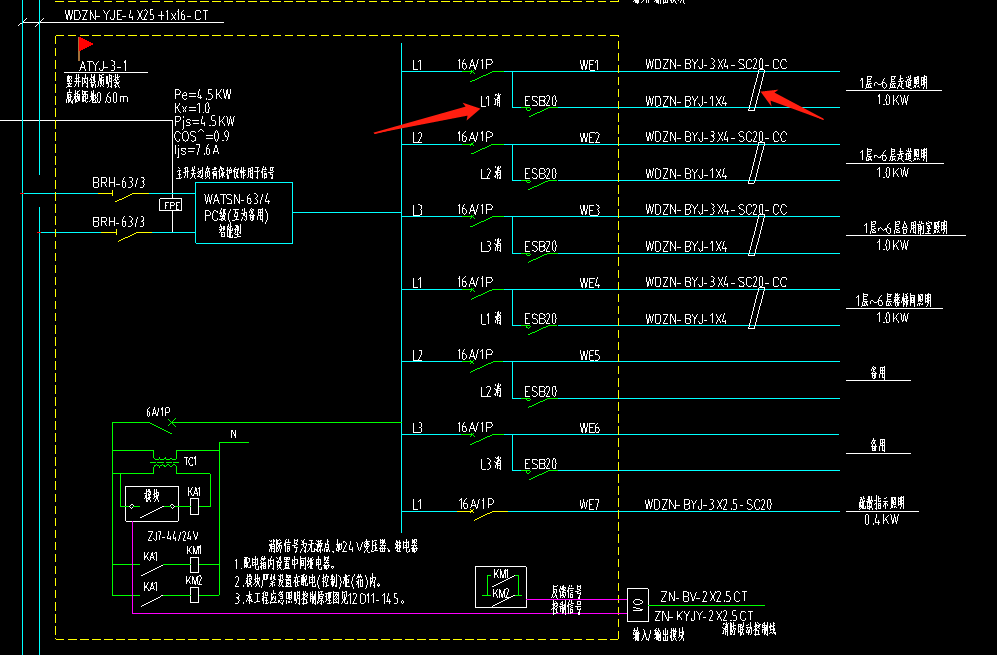Select the 备用 label on WE6 row

(878, 445)
